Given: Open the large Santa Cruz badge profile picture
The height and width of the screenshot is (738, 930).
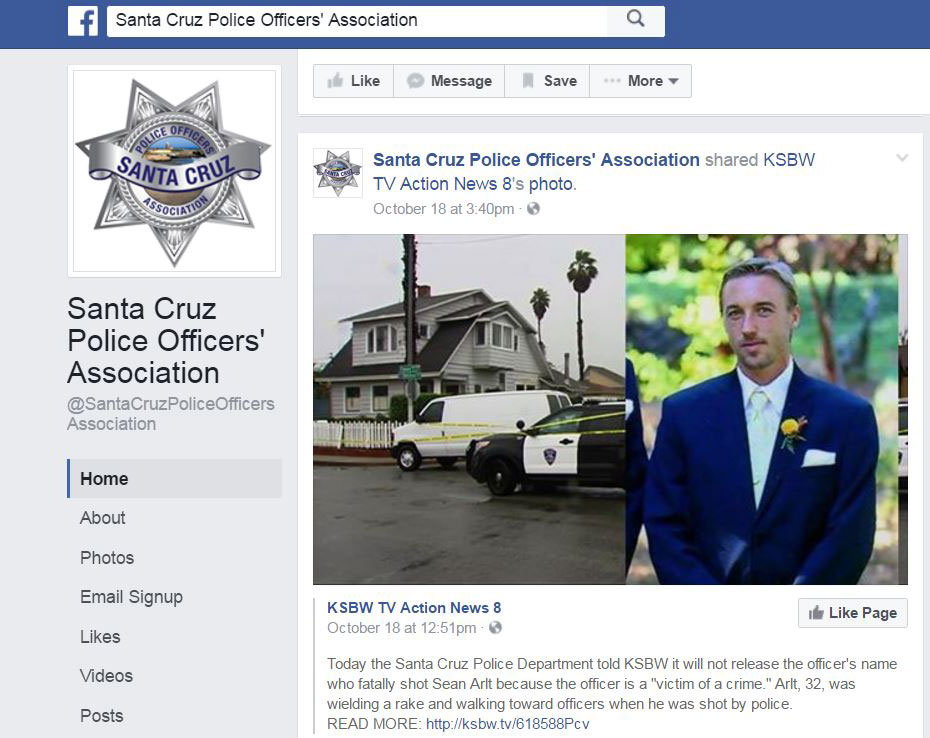Looking at the screenshot, I should pyautogui.click(x=174, y=171).
